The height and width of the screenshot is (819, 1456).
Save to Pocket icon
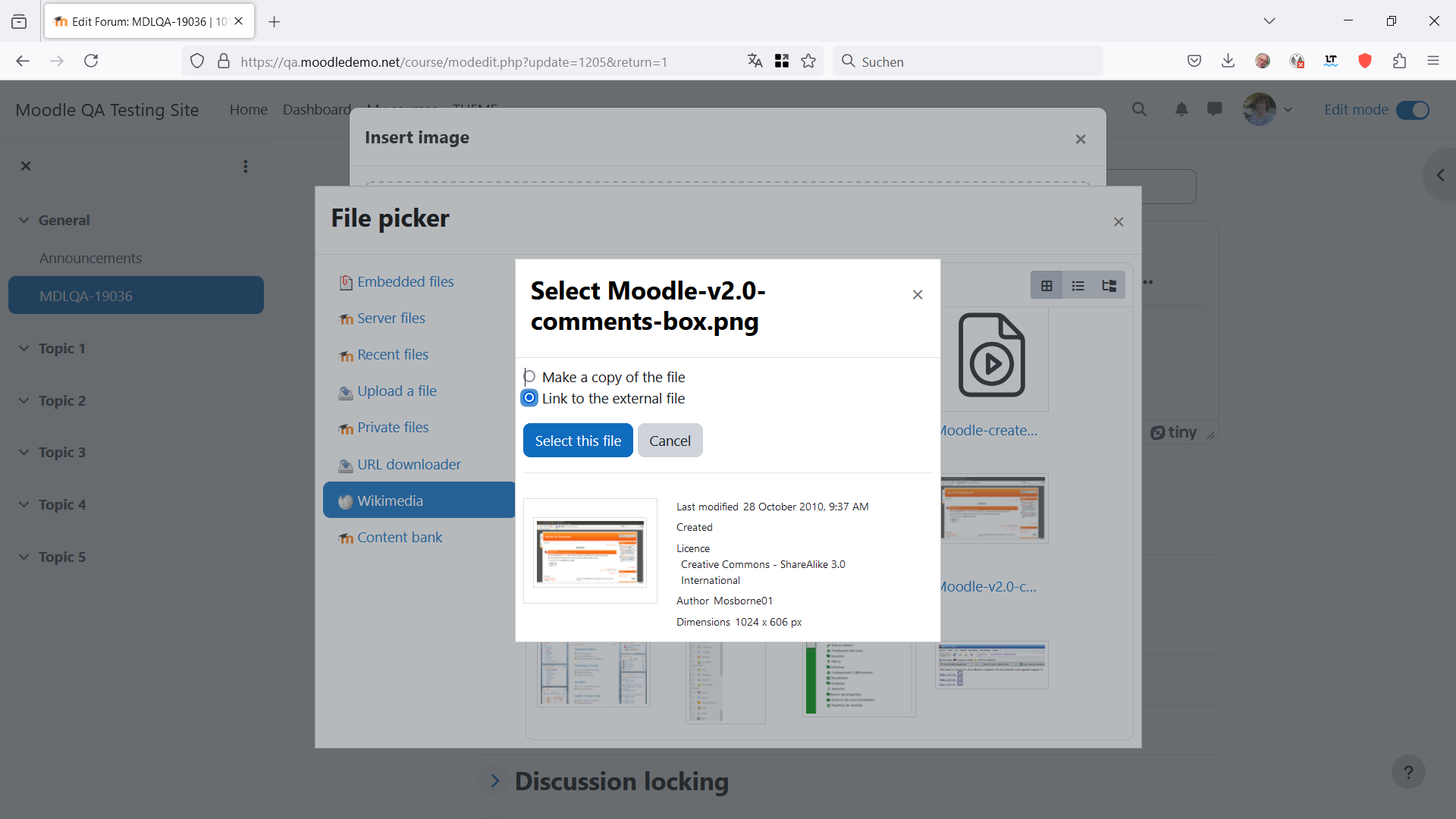click(1194, 61)
